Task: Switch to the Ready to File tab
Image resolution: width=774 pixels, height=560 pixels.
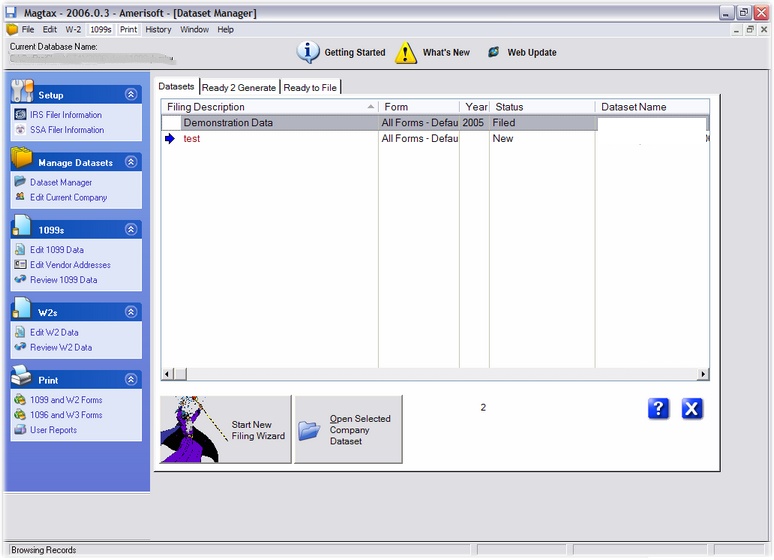Action: (x=310, y=88)
